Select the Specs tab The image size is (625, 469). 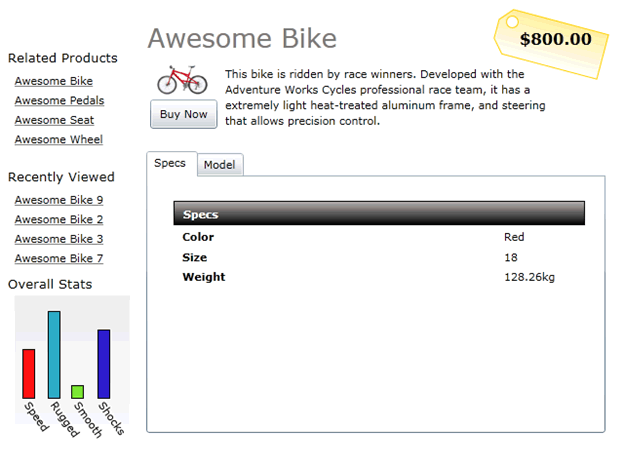[x=170, y=163]
